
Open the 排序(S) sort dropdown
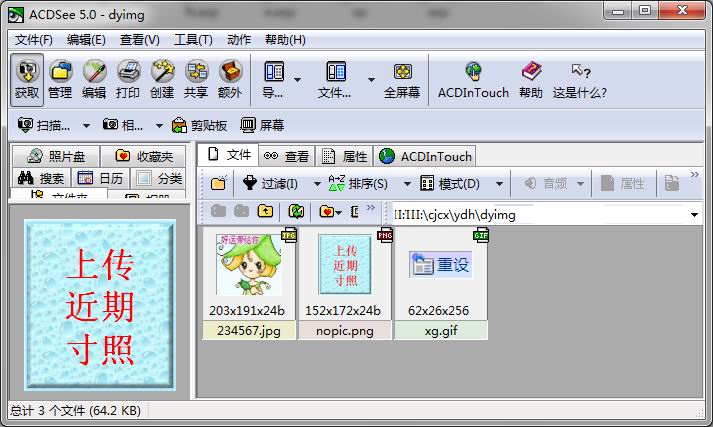[x=407, y=184]
